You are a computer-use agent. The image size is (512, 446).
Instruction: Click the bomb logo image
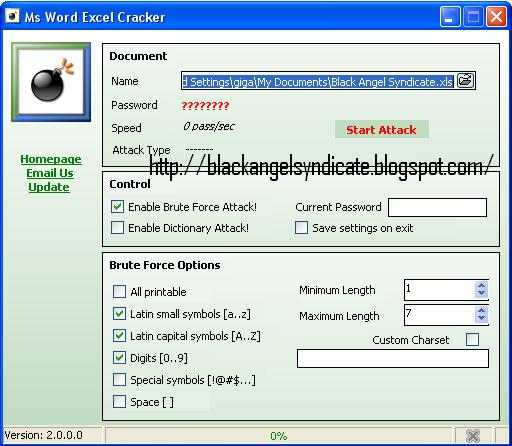(x=51, y=82)
